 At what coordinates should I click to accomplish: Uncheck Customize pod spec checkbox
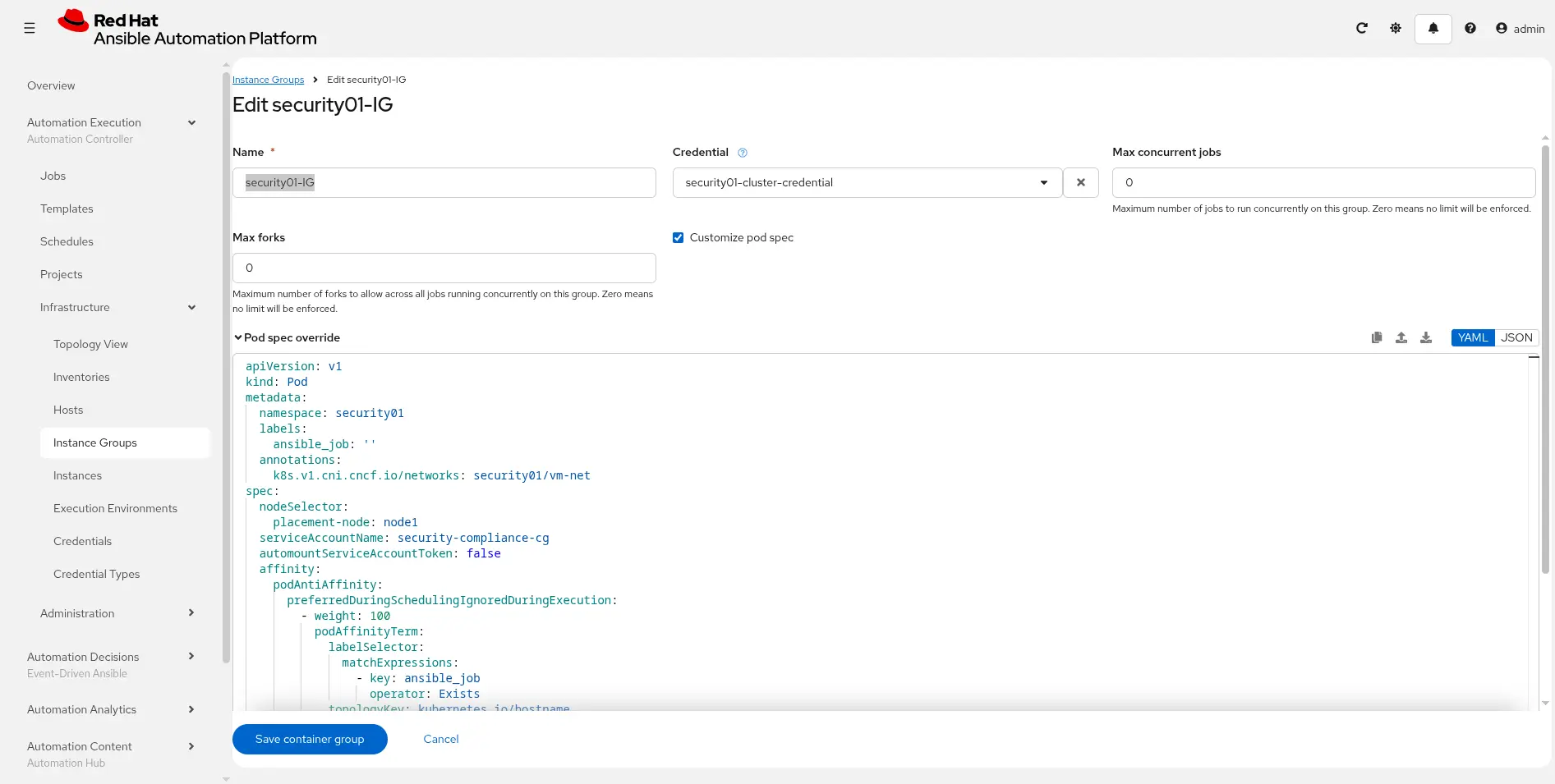coord(678,238)
